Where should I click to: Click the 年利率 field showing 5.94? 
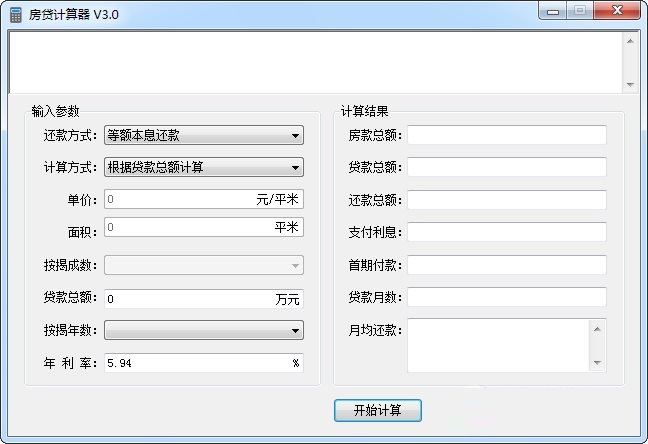204,363
